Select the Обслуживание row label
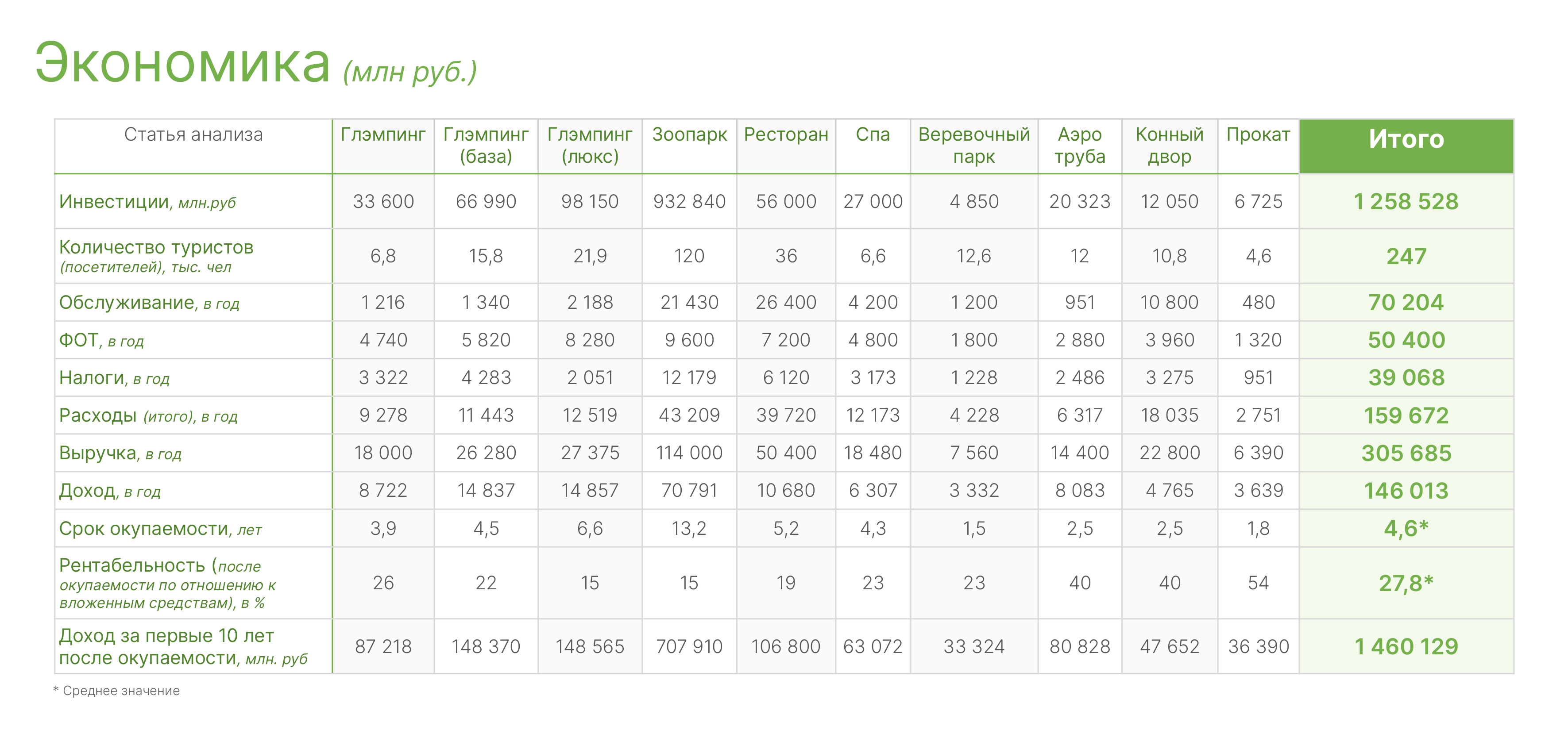The image size is (1568, 730). [x=149, y=302]
